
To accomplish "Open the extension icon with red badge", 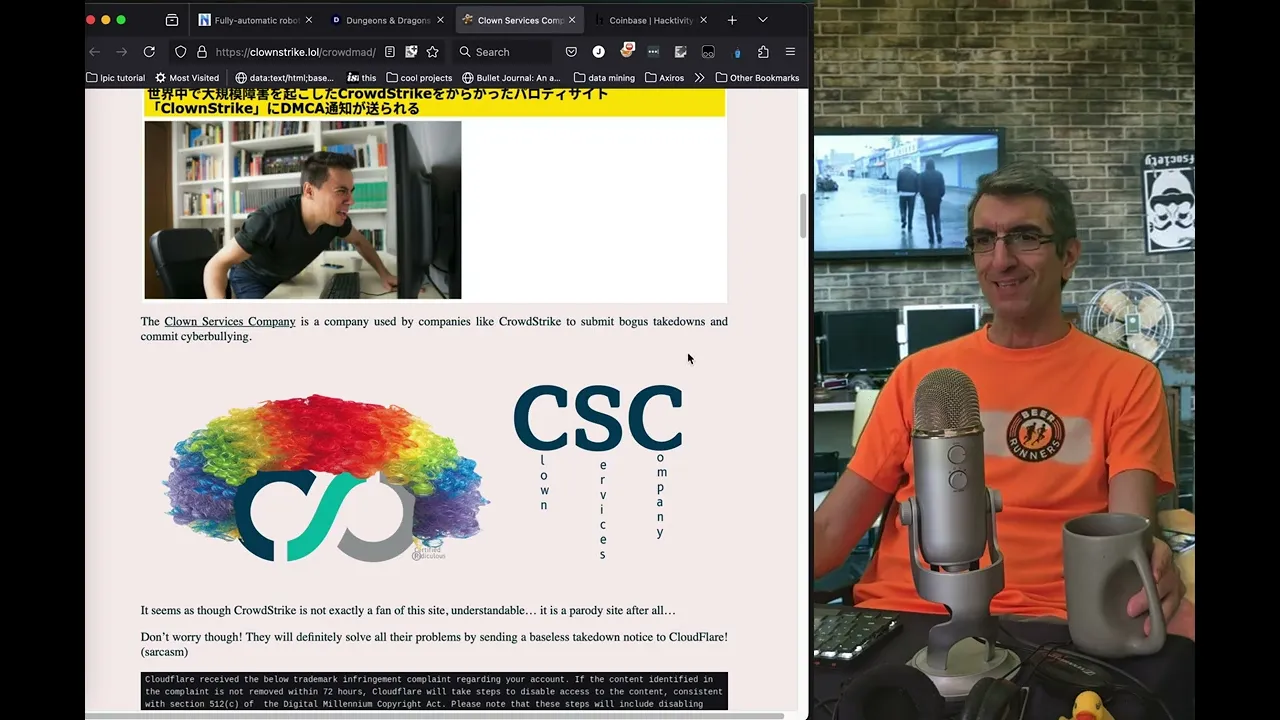I will (x=627, y=50).
